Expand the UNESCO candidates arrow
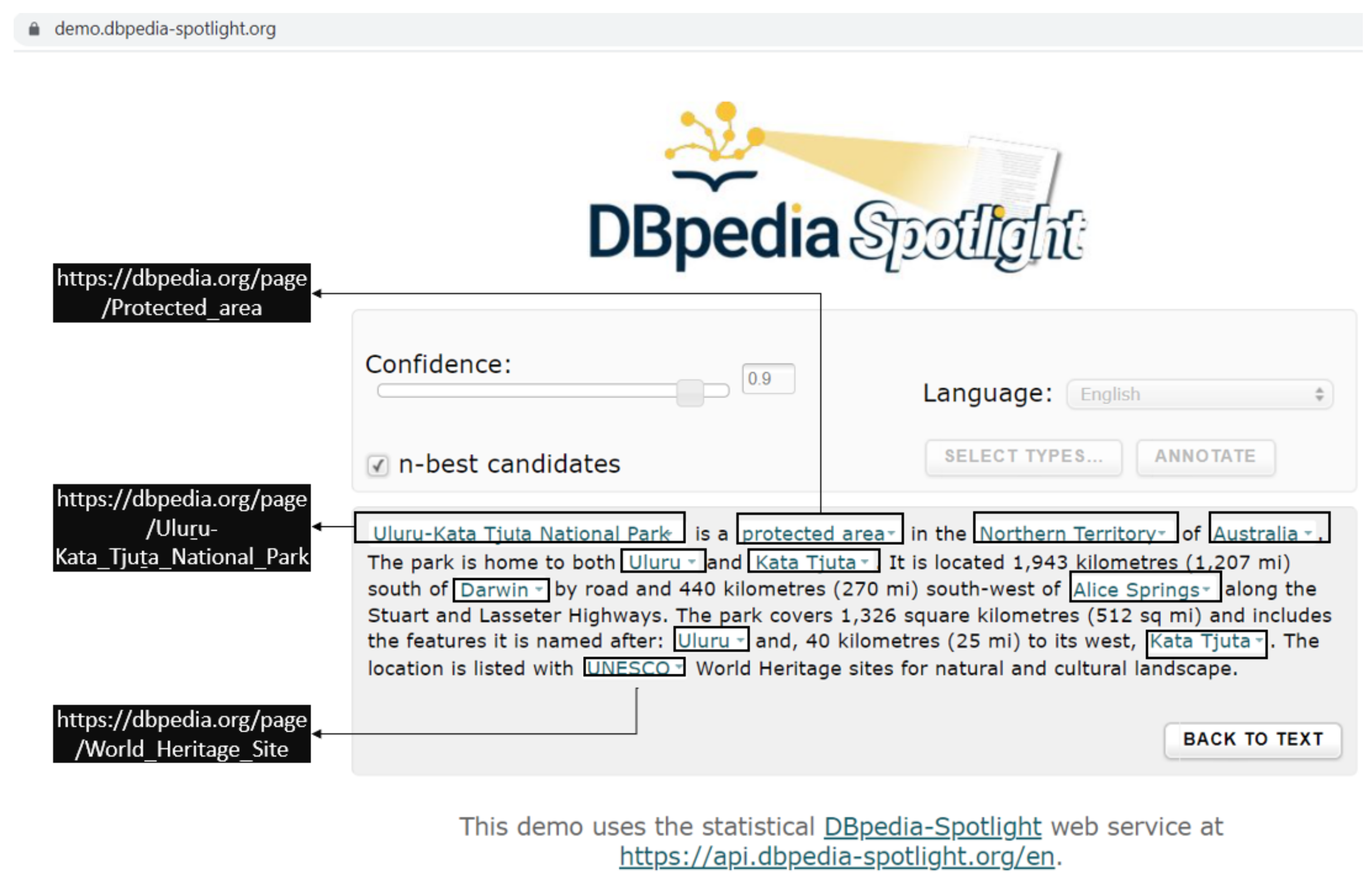The height and width of the screenshot is (888, 1372). click(x=679, y=667)
